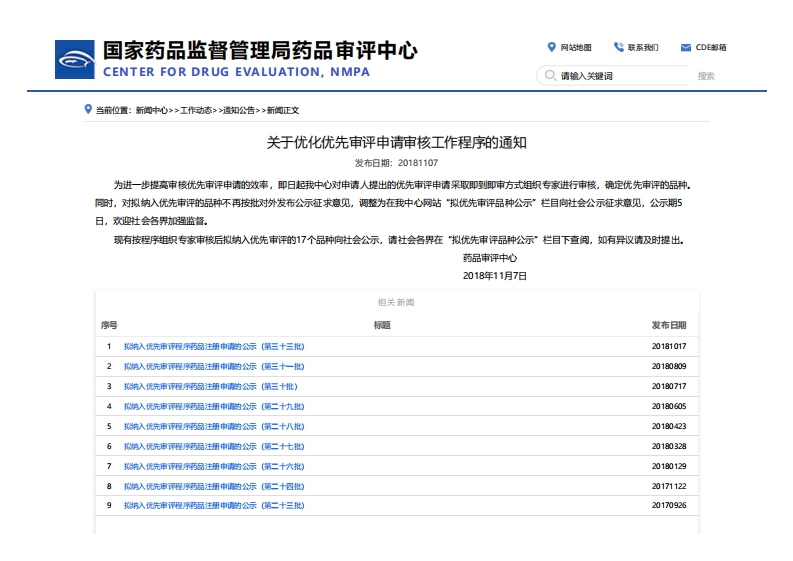The width and height of the screenshot is (793, 561).
Task: Select the 第二十八批 notice dated 20180423
Action: (x=214, y=426)
